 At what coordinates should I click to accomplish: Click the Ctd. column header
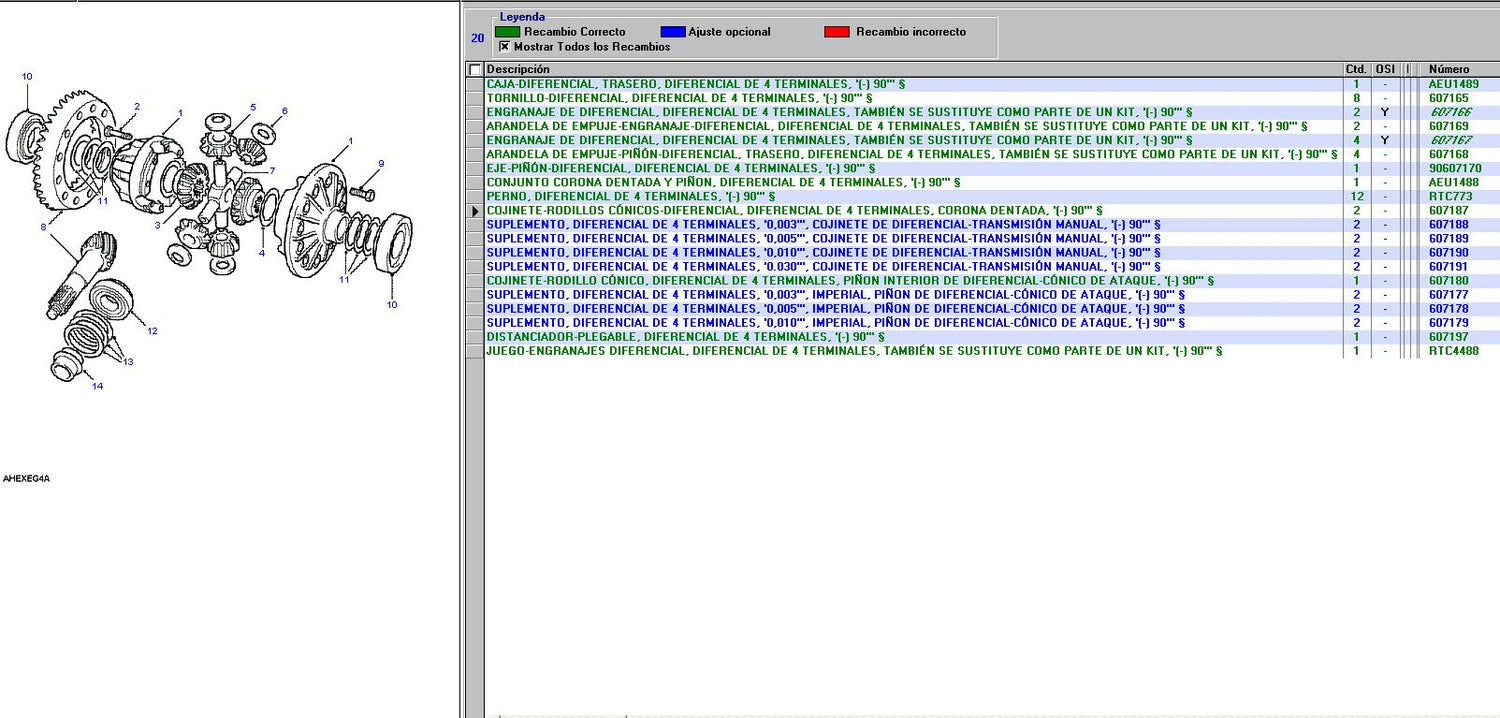1356,69
